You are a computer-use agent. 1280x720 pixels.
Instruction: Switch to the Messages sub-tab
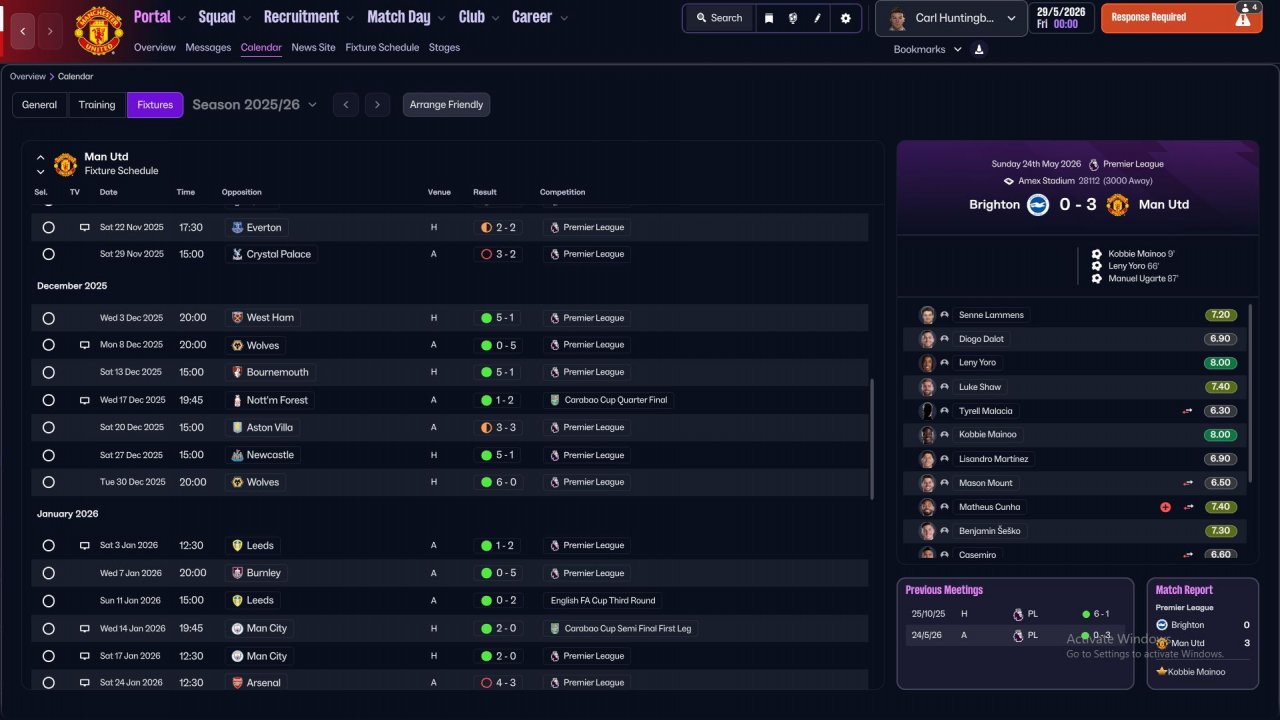(208, 47)
